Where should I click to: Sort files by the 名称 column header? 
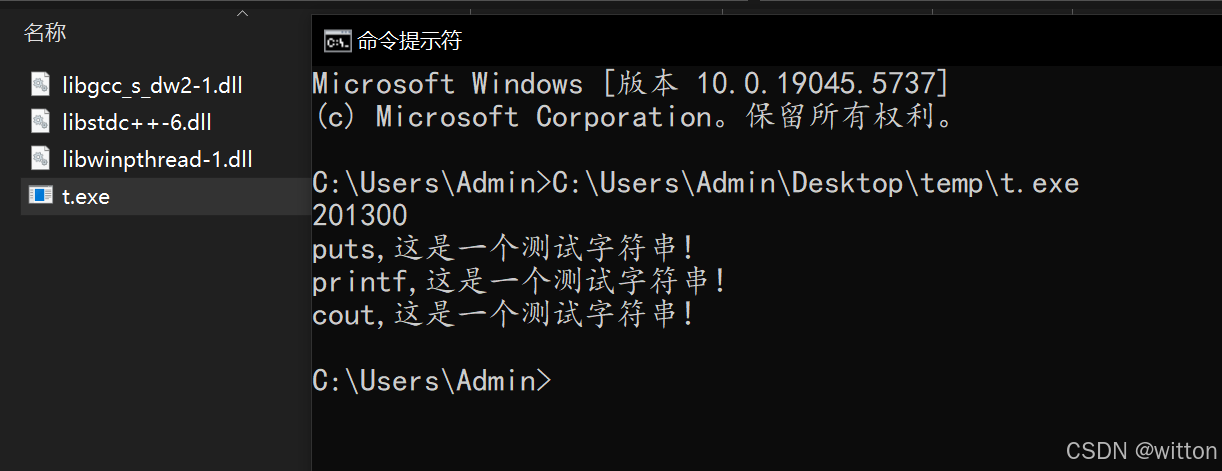(x=45, y=33)
